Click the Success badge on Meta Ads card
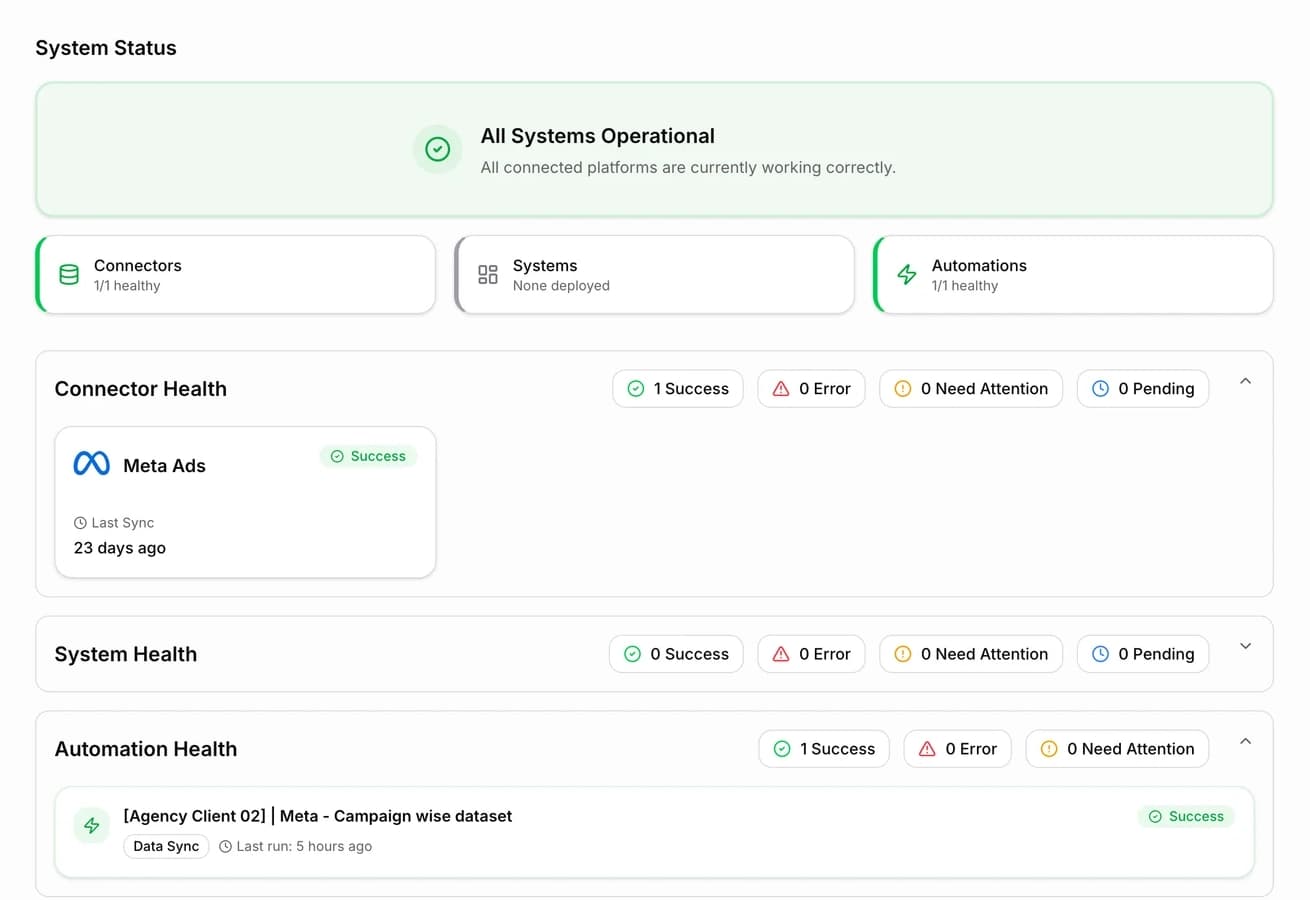The image size is (1310, 900). 368,456
